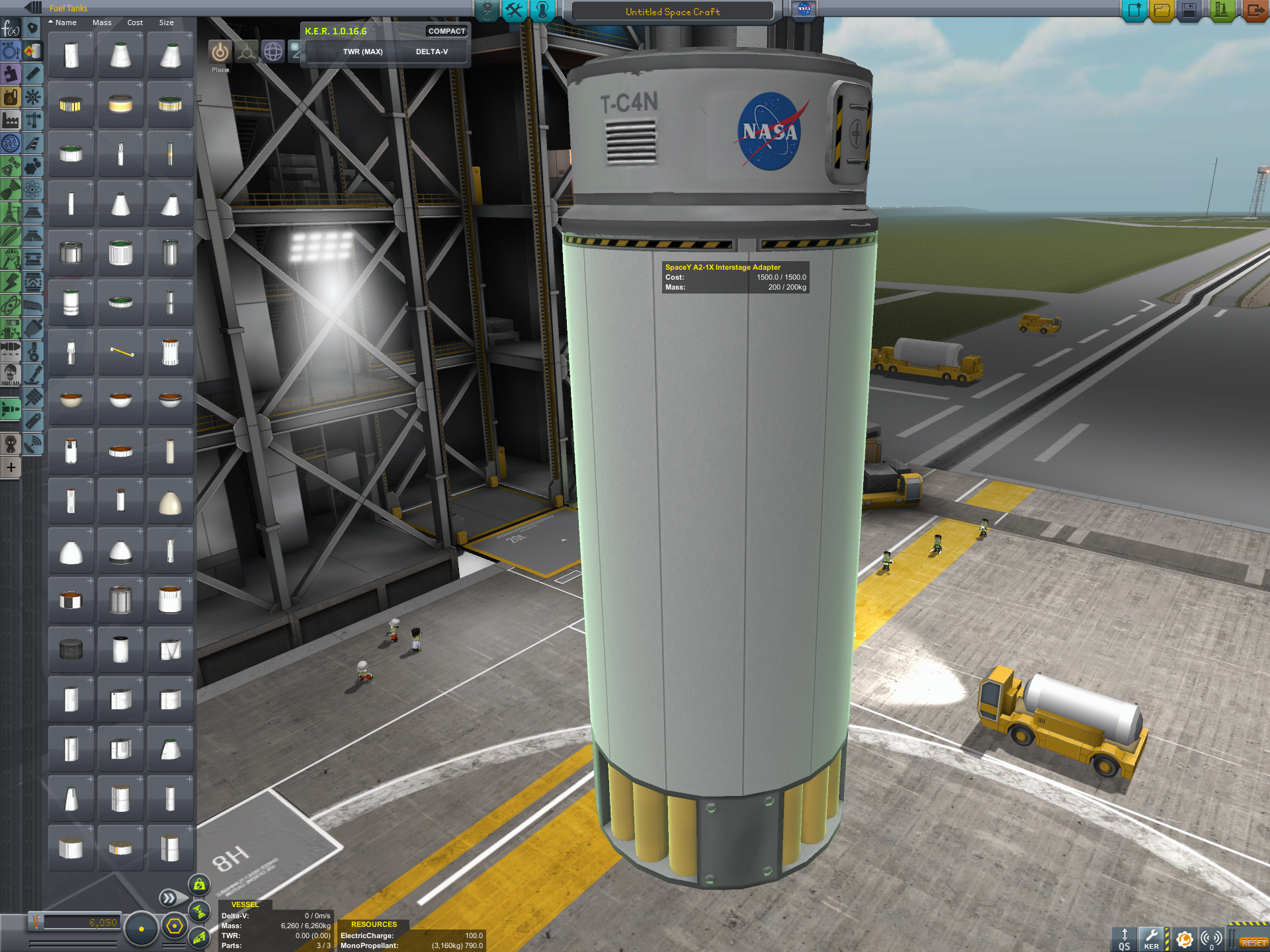Sort parts by Mass
Viewport: 1270px width, 952px height.
click(102, 22)
